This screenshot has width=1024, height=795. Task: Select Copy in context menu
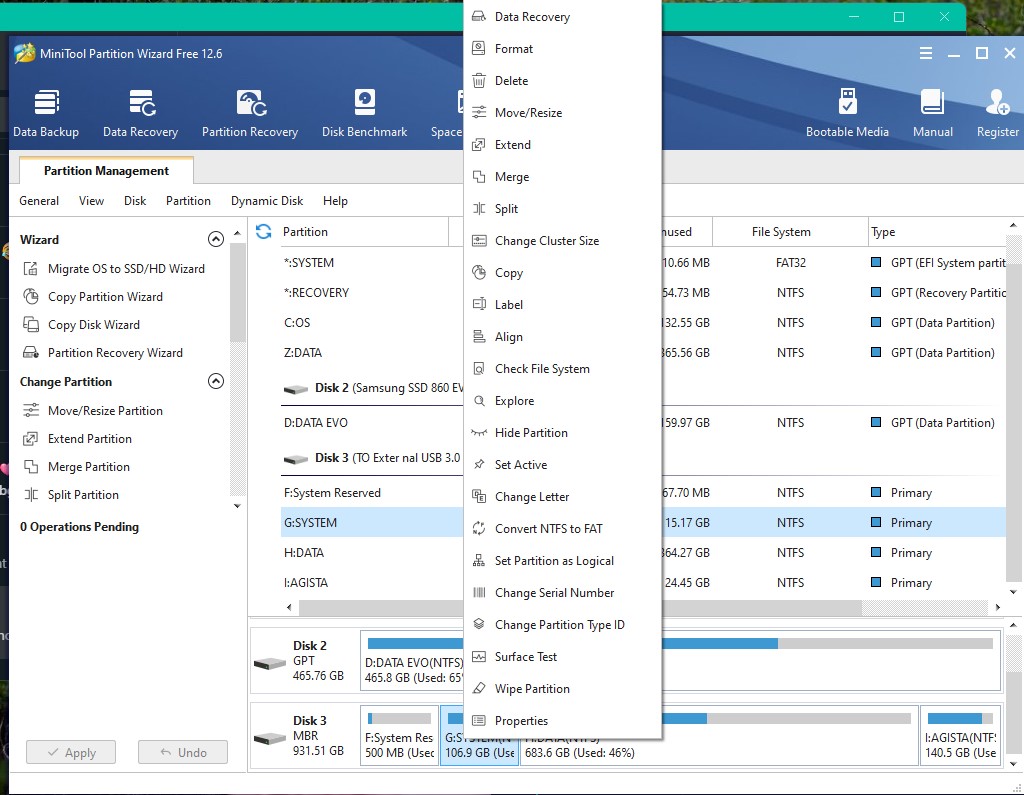coord(562,272)
